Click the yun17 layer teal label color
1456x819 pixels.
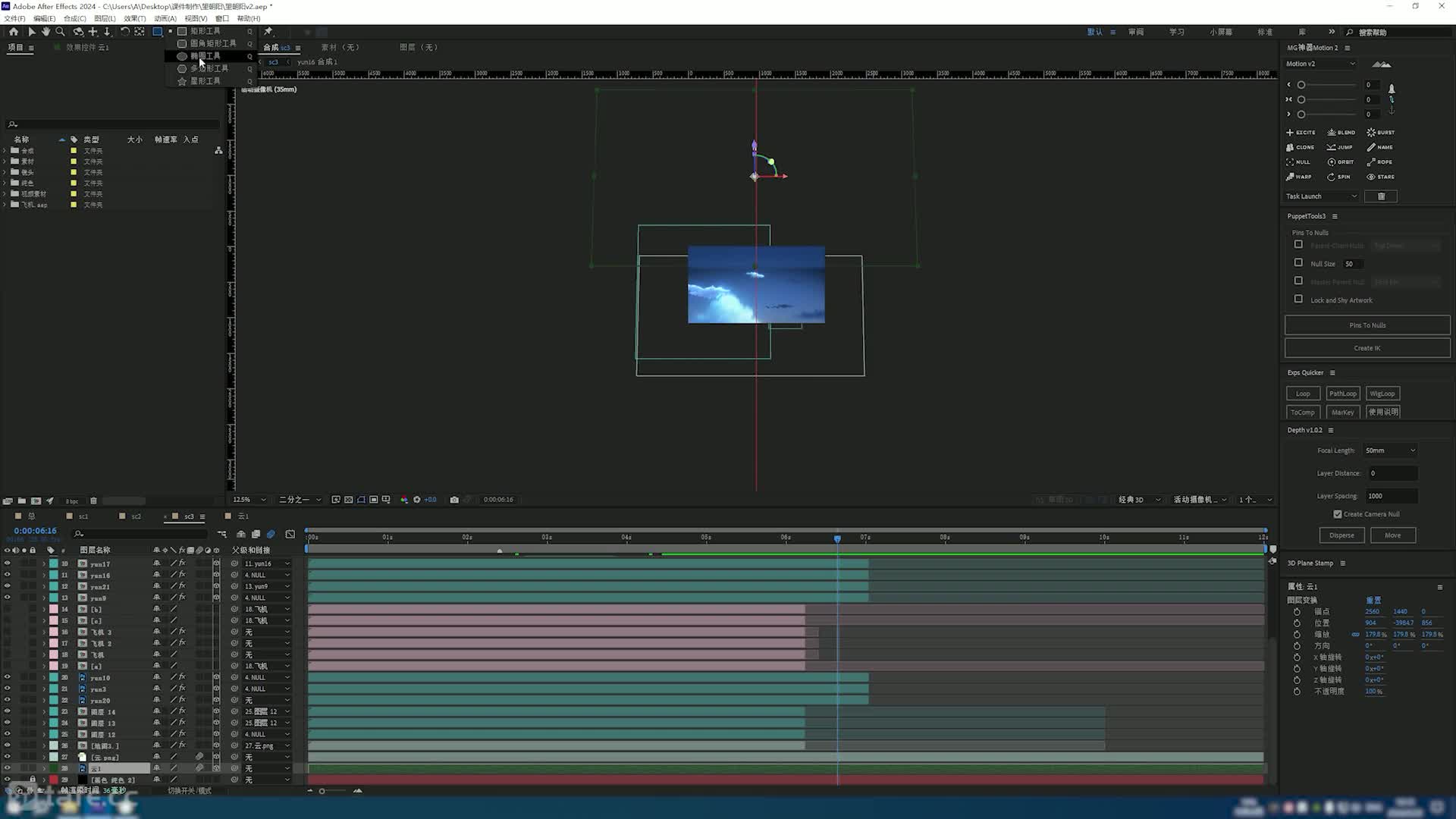tap(54, 564)
